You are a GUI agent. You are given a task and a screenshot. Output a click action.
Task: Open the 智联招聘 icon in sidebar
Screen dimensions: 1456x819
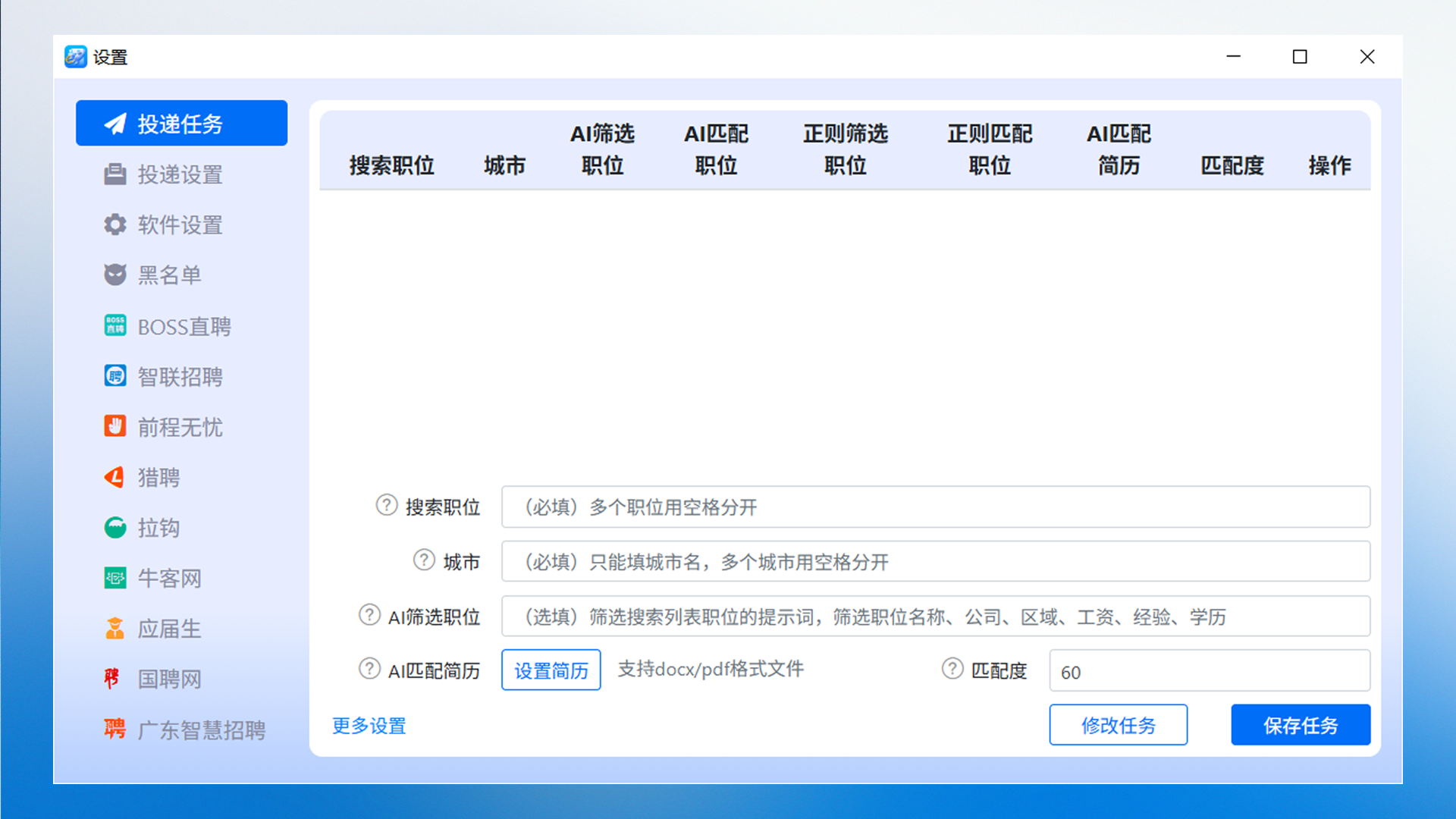point(115,376)
